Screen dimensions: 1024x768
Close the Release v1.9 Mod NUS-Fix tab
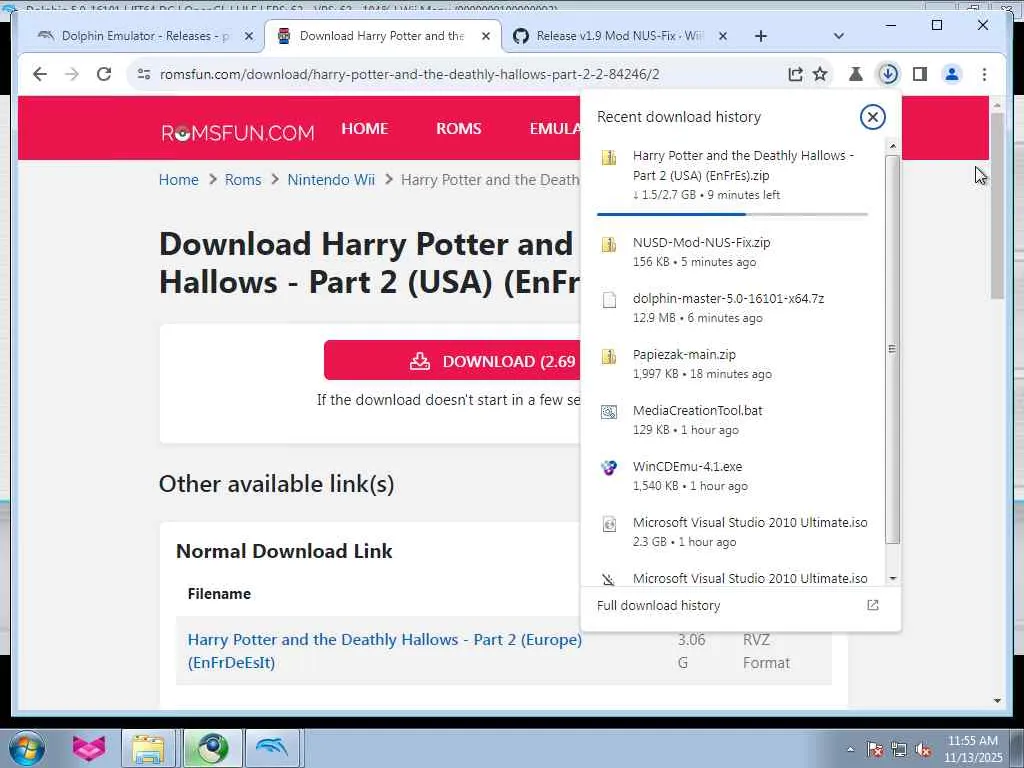(722, 37)
